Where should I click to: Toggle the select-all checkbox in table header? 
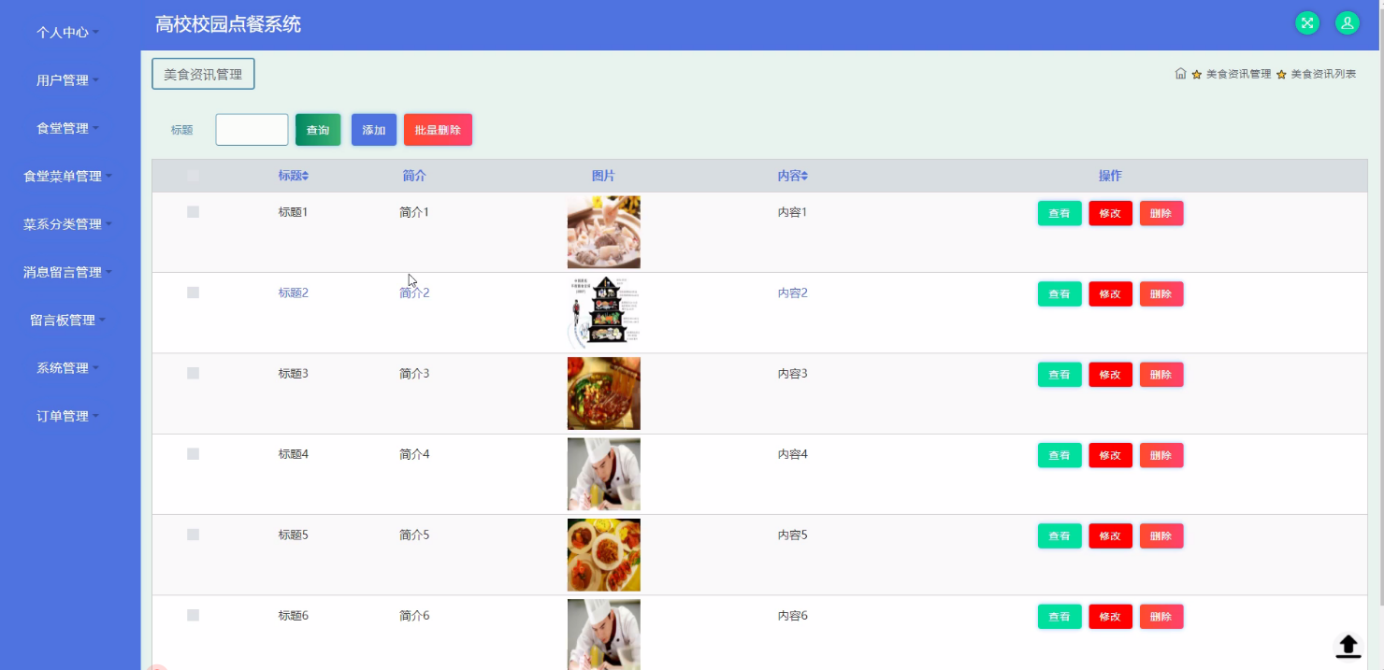point(193,176)
